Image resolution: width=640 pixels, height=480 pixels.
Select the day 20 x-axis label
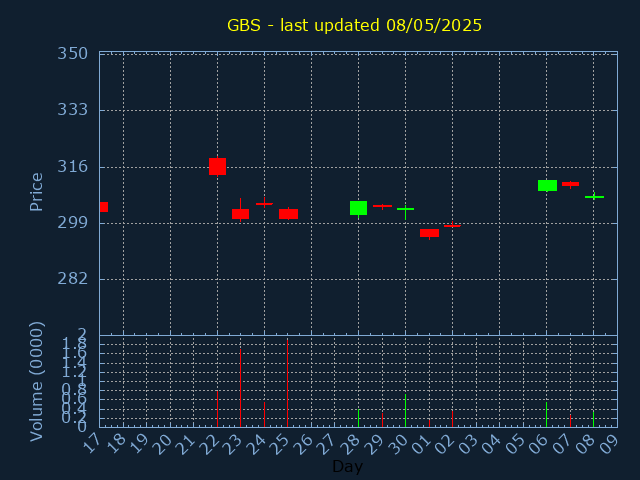pyautogui.click(x=162, y=443)
